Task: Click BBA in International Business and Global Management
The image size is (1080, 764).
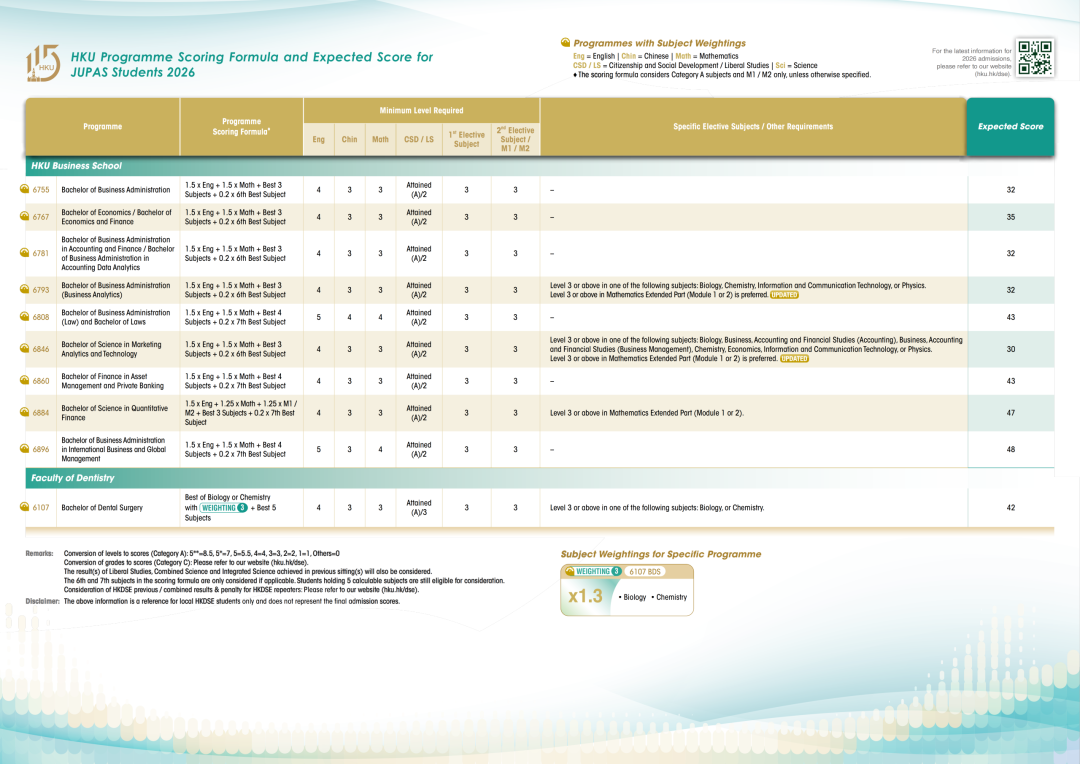Action: pyautogui.click(x=114, y=449)
